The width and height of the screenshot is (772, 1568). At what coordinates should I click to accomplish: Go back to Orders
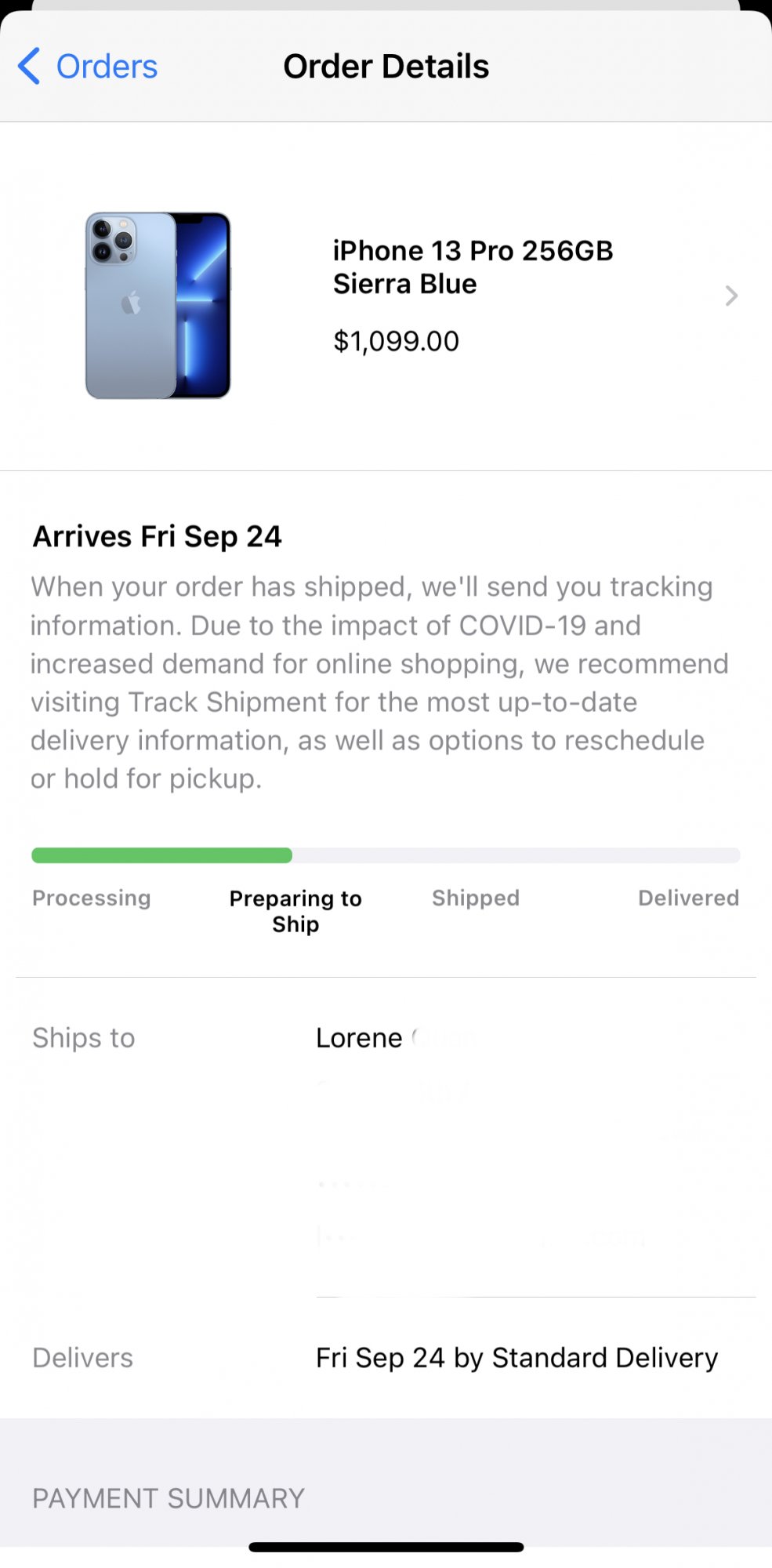point(107,67)
